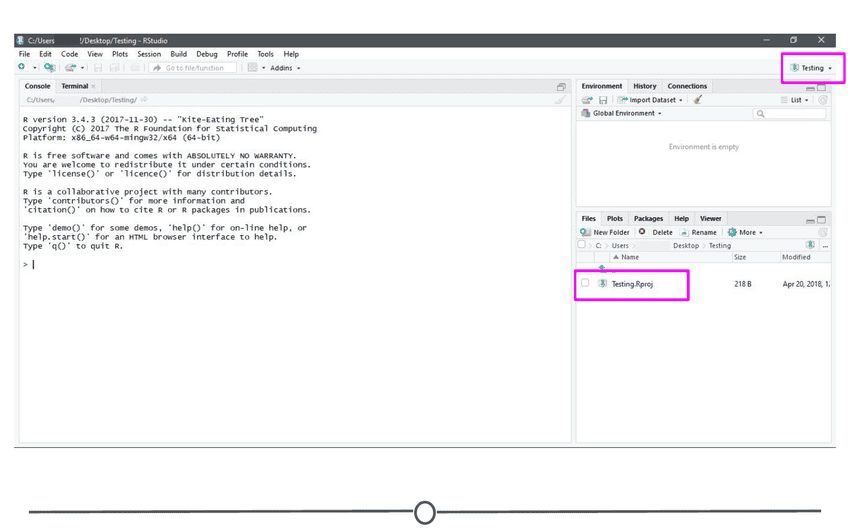Image resolution: width=850 pixels, height=532 pixels.
Task: Open the Testing project menu
Action: coord(812,68)
